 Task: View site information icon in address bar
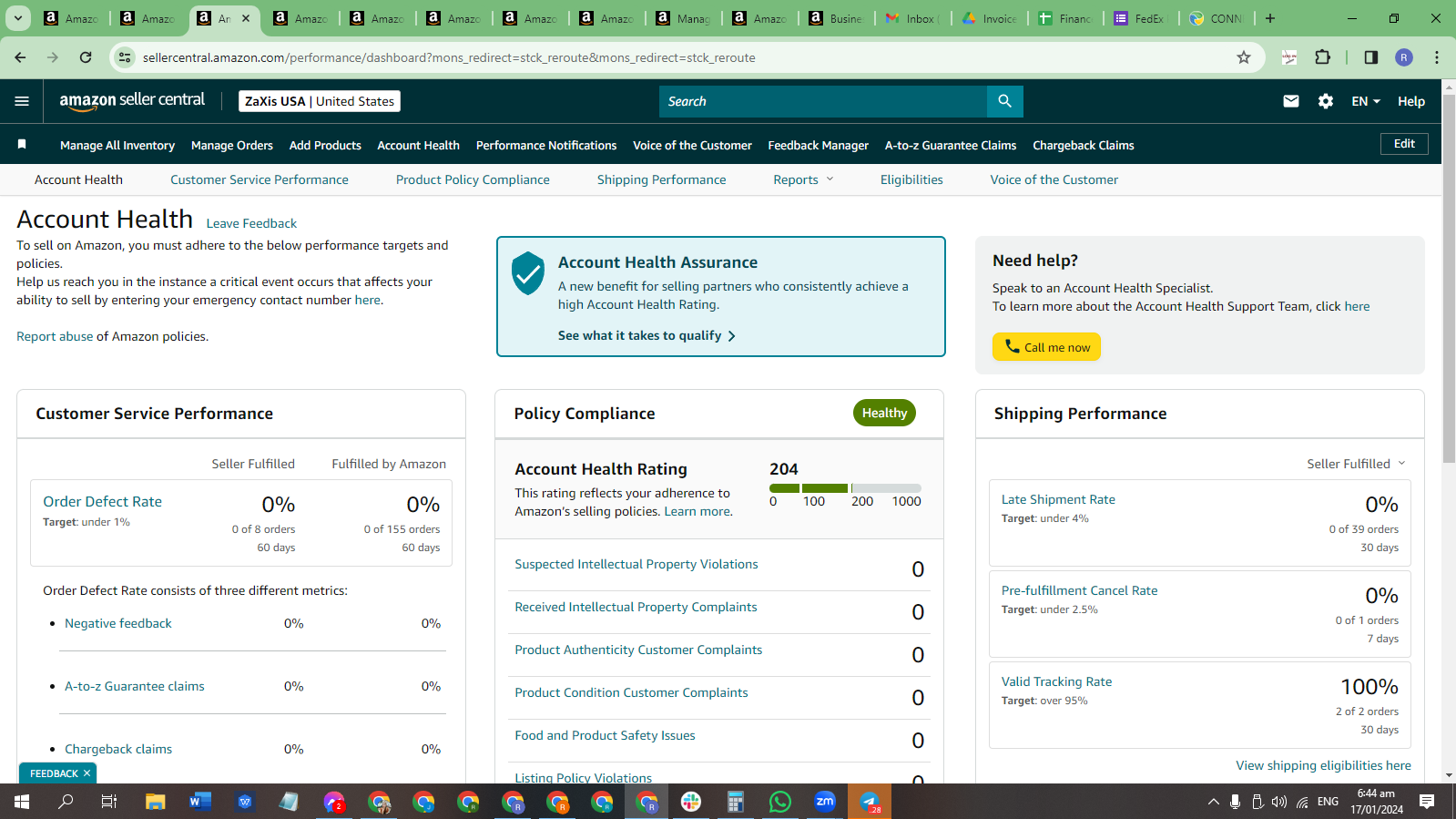click(x=126, y=57)
